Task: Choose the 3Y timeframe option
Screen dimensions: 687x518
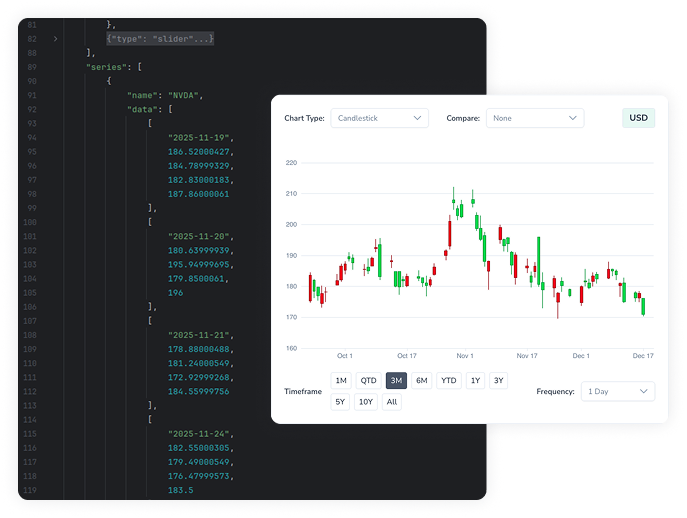Action: [x=499, y=380]
